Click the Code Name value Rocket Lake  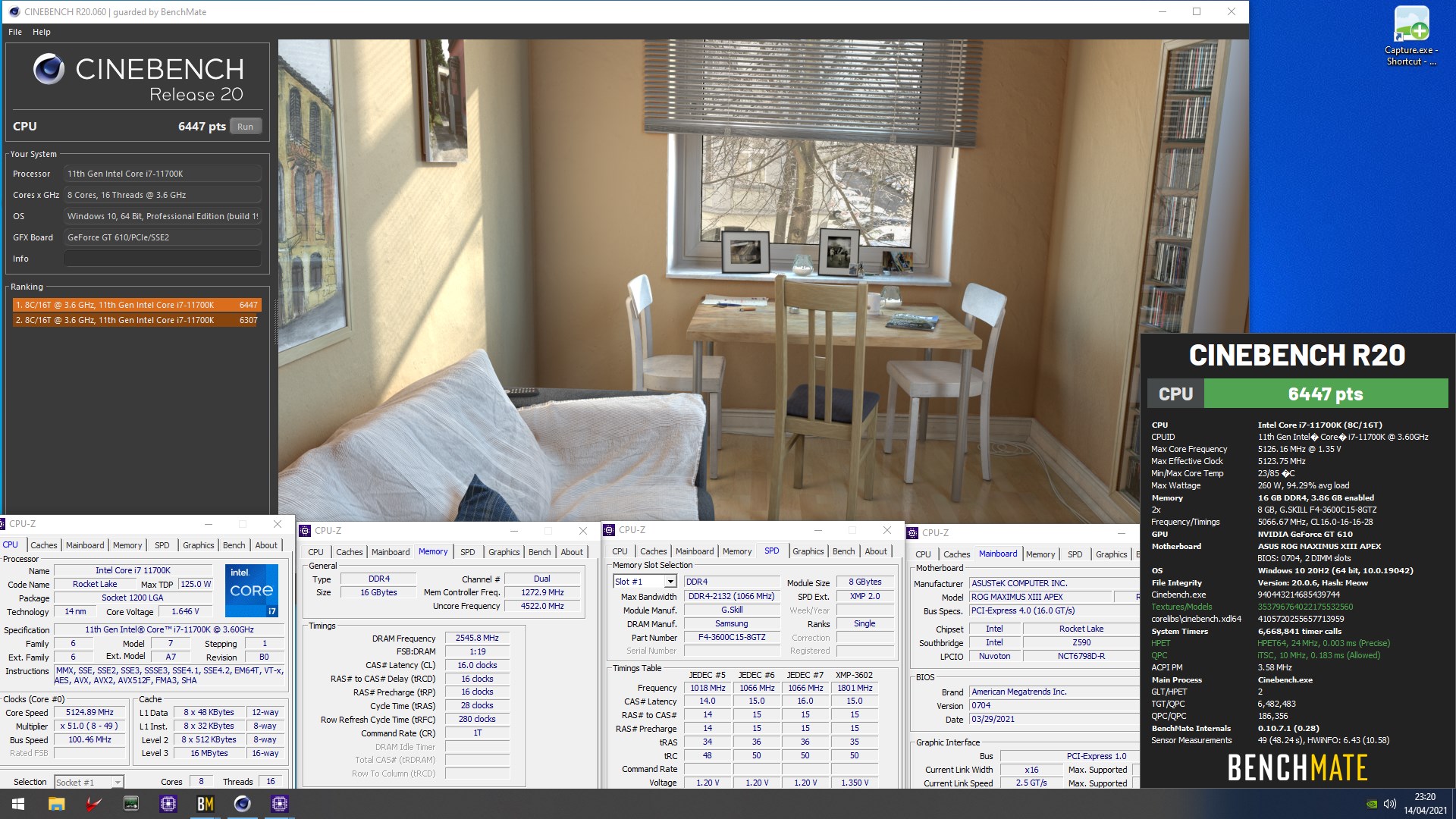coord(95,584)
